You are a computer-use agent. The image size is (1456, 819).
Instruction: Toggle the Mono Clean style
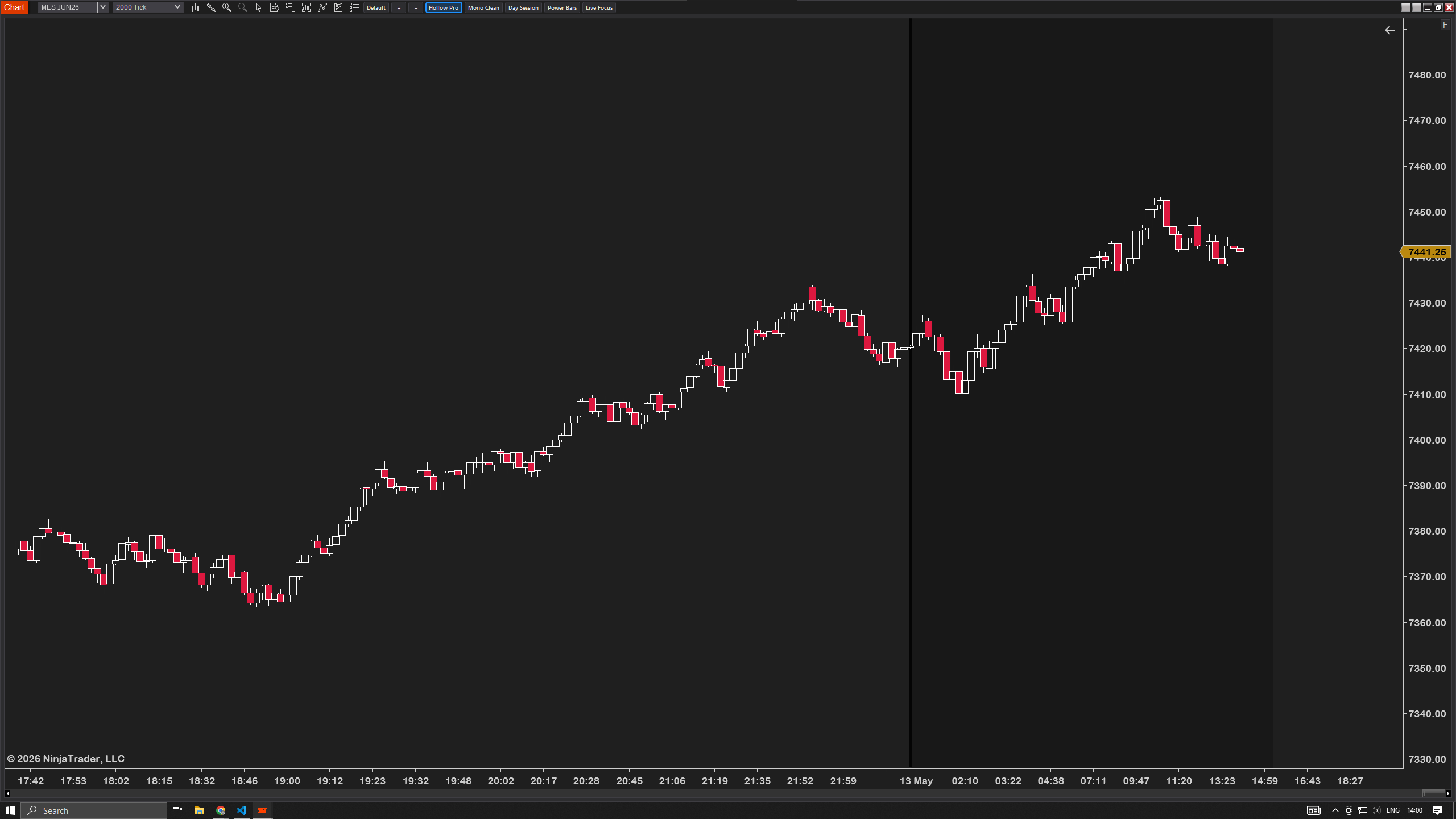(483, 7)
